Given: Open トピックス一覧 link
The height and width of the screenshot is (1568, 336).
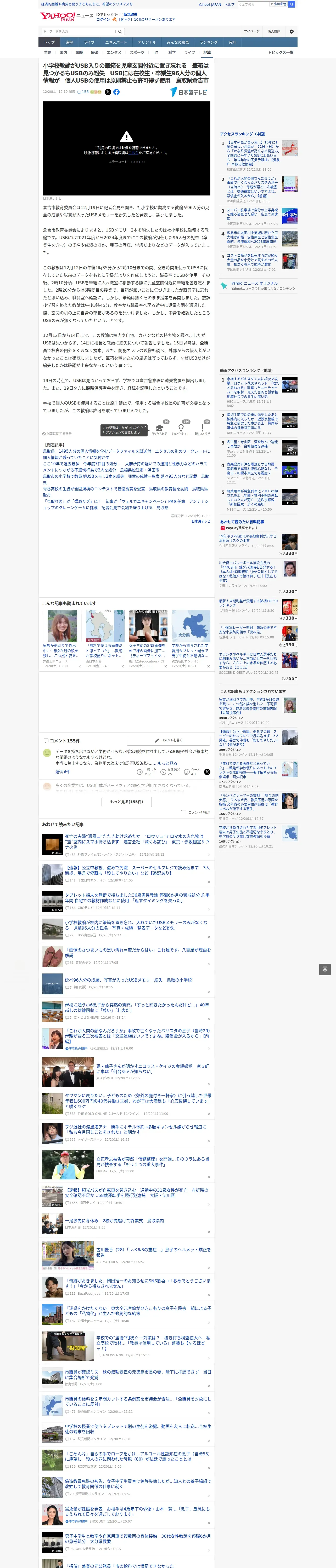Looking at the screenshot, I should pyautogui.click(x=281, y=52).
